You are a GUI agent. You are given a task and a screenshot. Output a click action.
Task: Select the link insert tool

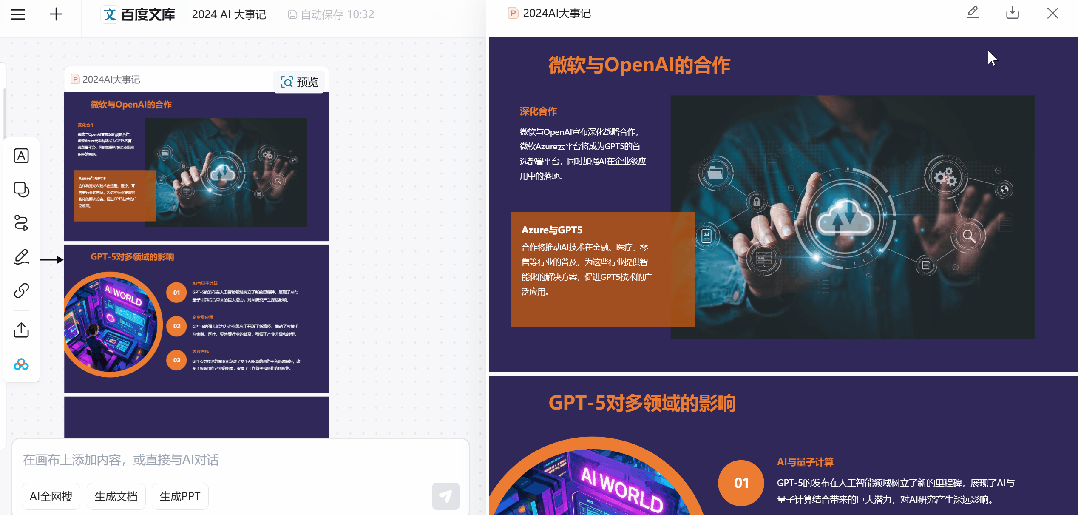pyautogui.click(x=21, y=290)
